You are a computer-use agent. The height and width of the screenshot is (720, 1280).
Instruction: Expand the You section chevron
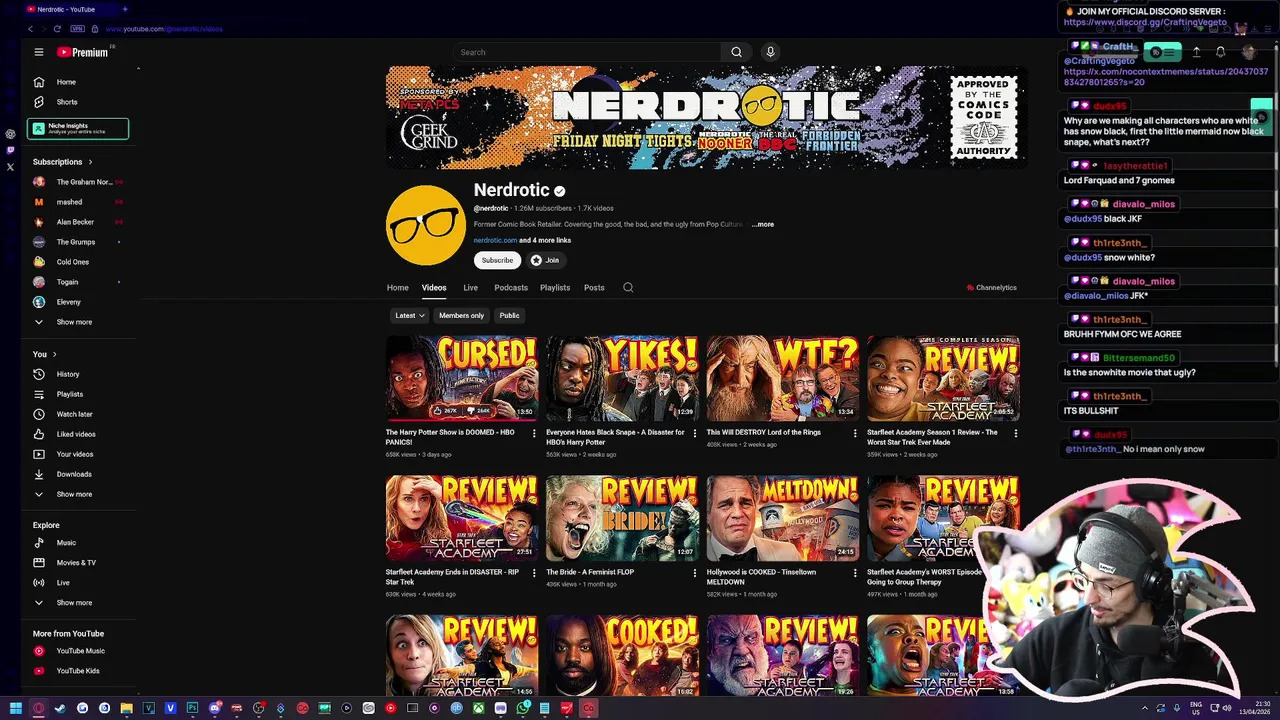pyautogui.click(x=54, y=354)
